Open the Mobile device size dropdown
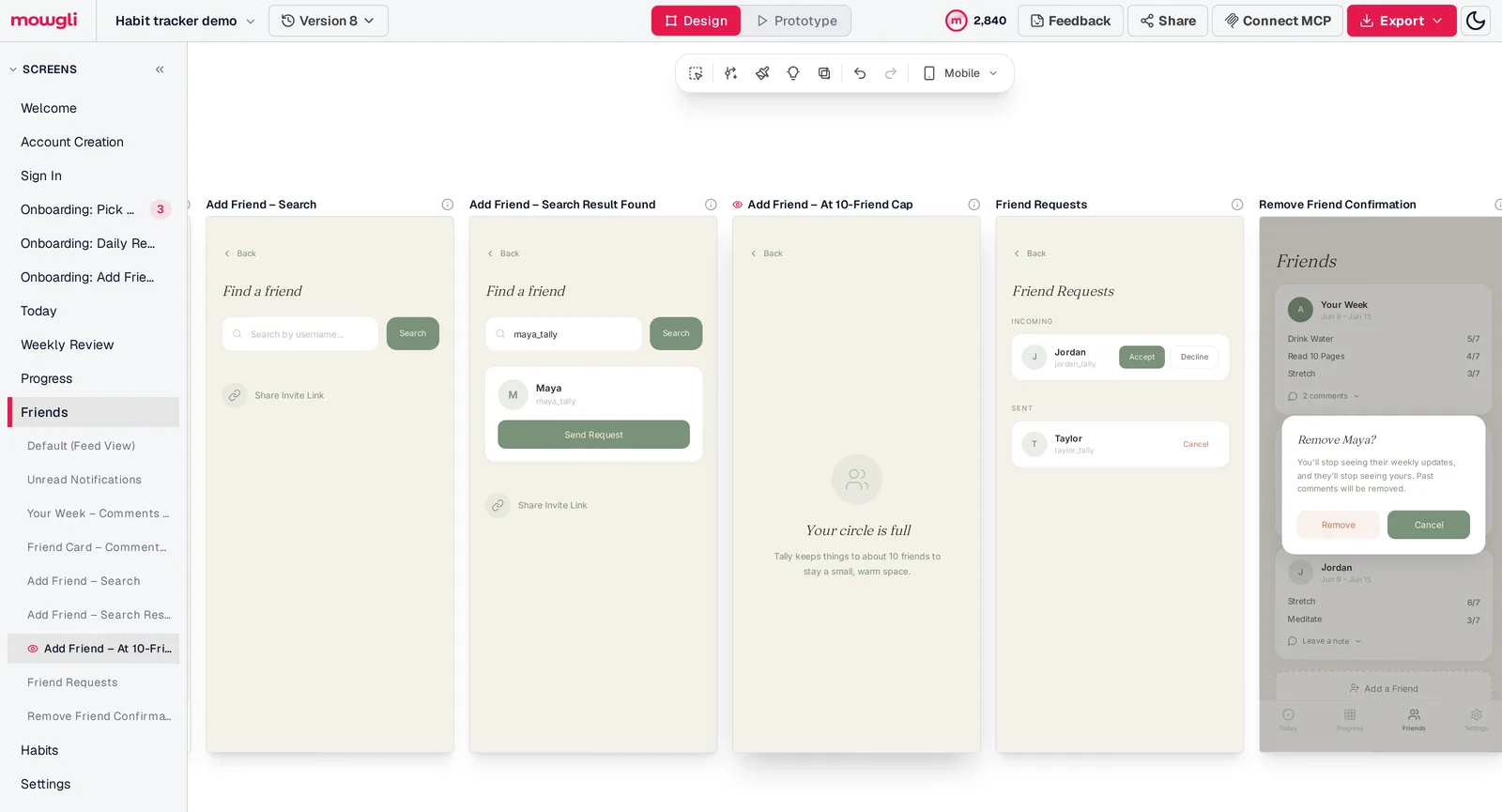The image size is (1502, 812). coord(960,73)
